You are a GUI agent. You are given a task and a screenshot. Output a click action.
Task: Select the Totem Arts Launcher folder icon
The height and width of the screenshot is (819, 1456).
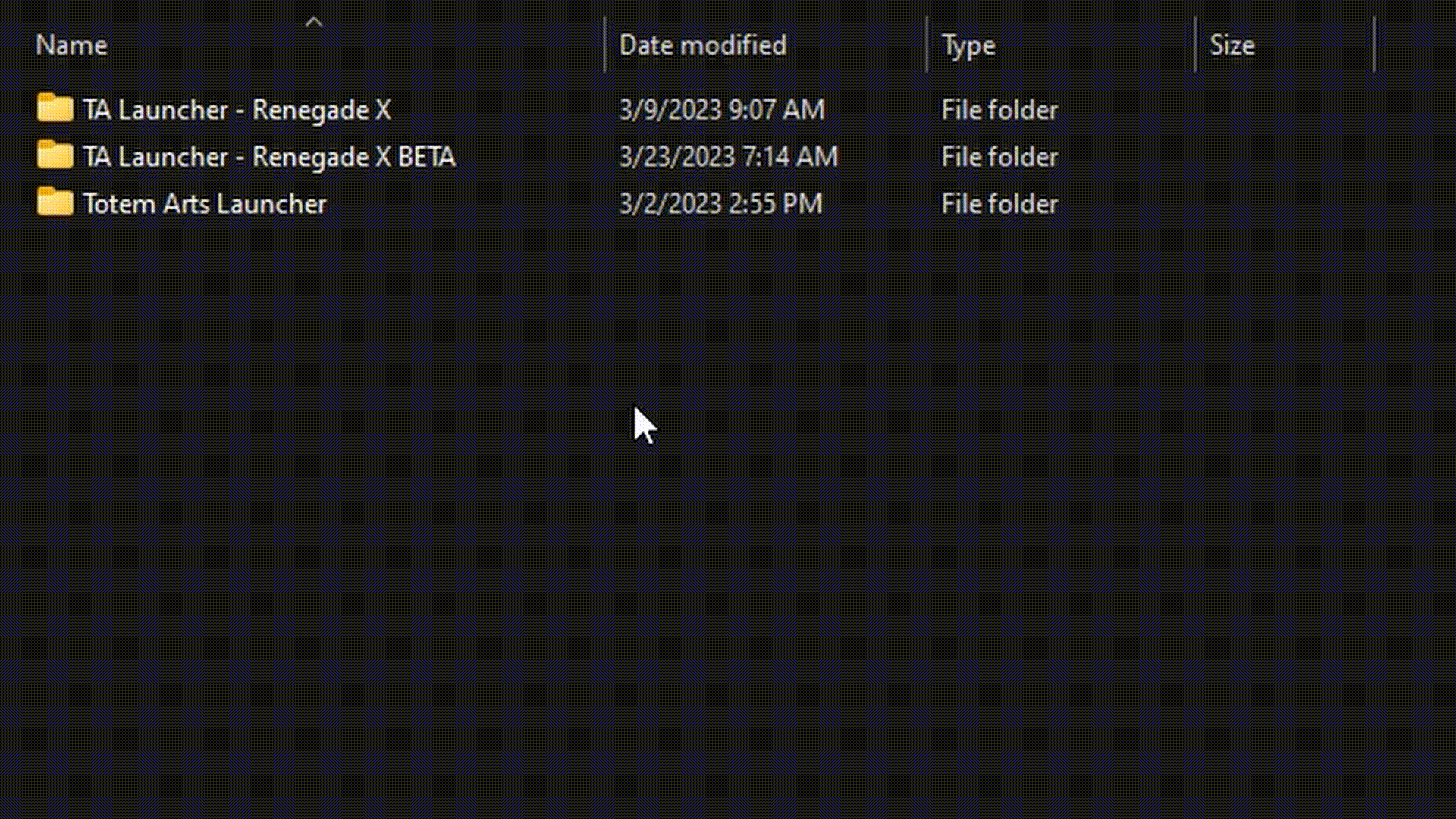point(55,202)
